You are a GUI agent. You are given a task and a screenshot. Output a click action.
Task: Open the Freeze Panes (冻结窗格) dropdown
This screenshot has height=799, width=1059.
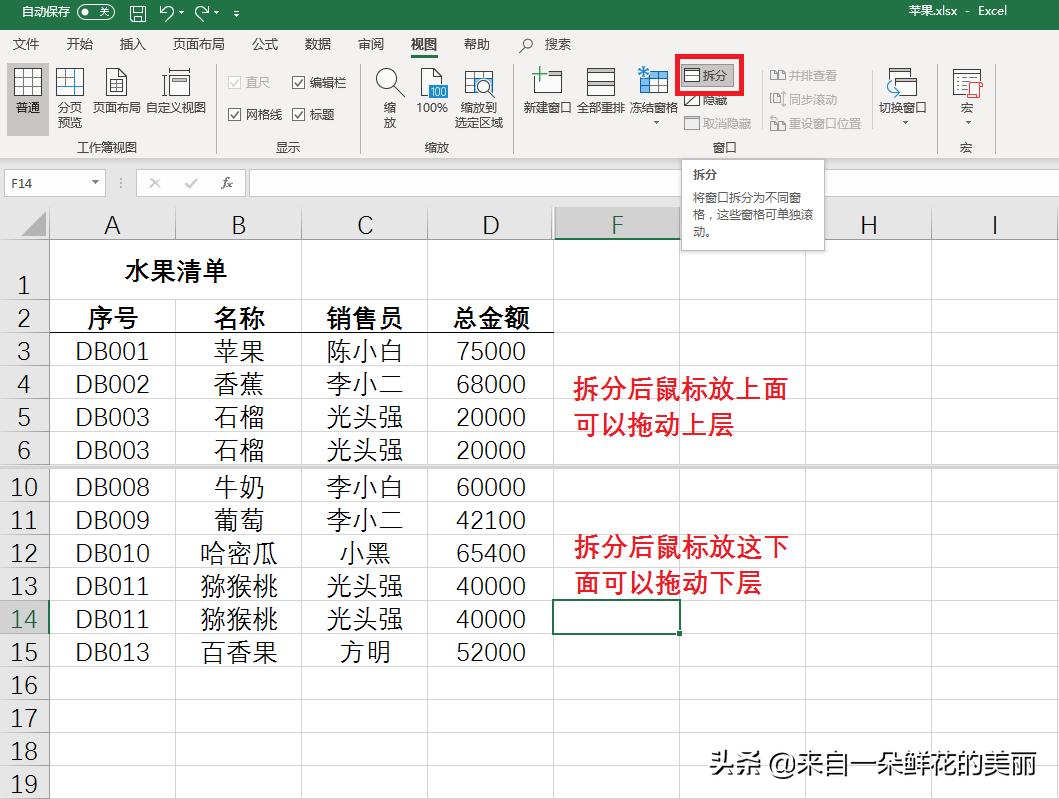[654, 95]
